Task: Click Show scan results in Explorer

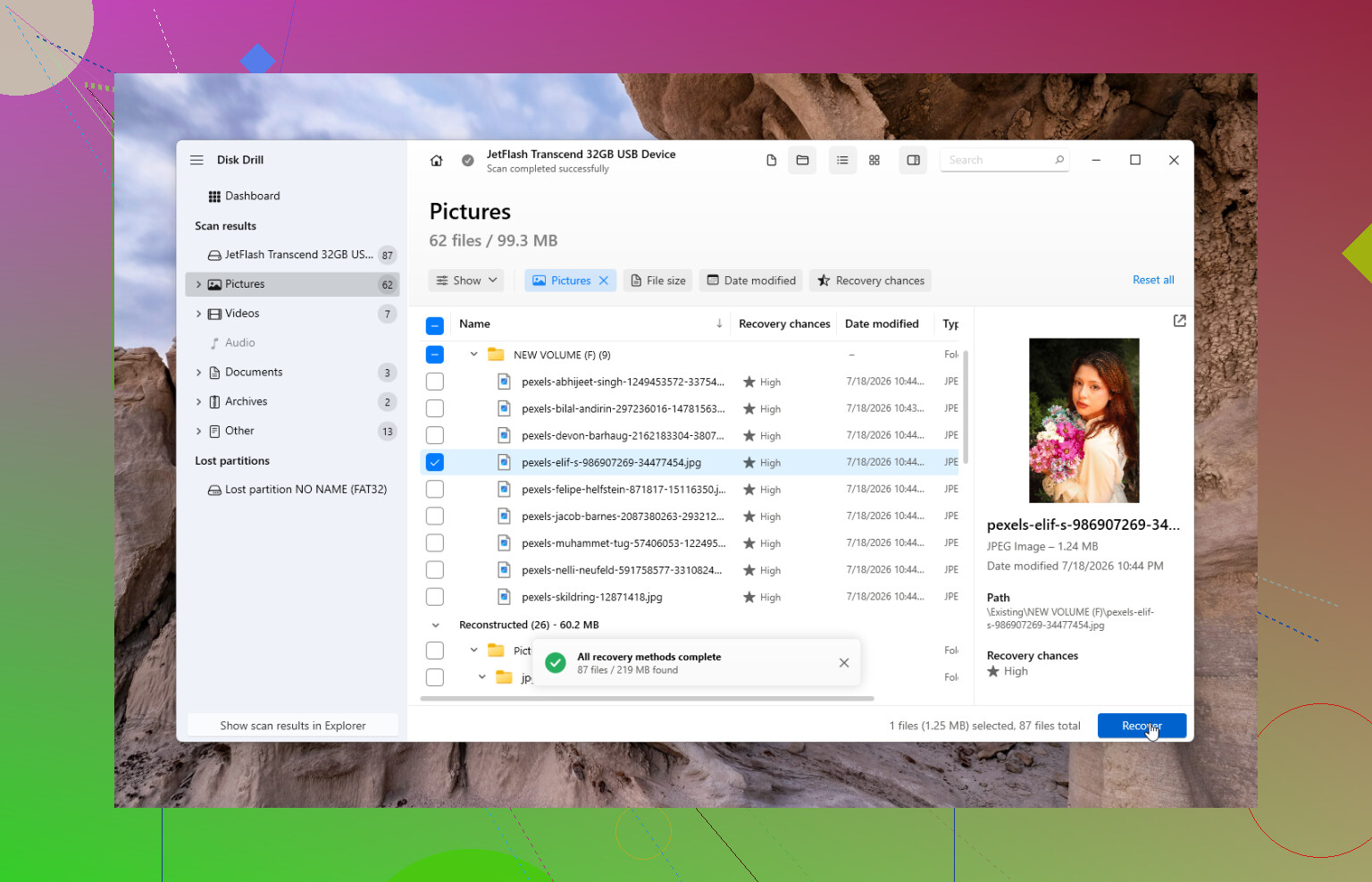Action: click(293, 726)
